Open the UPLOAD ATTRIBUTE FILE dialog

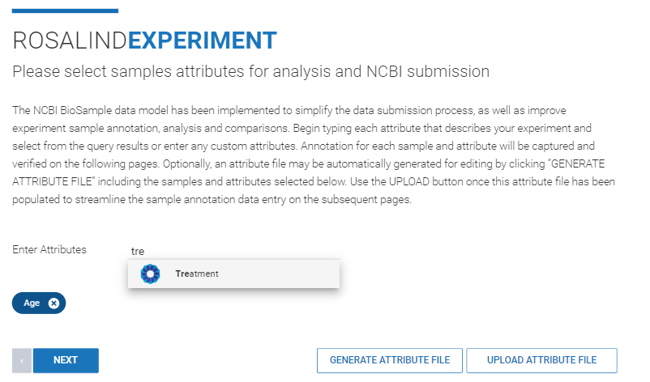click(541, 360)
